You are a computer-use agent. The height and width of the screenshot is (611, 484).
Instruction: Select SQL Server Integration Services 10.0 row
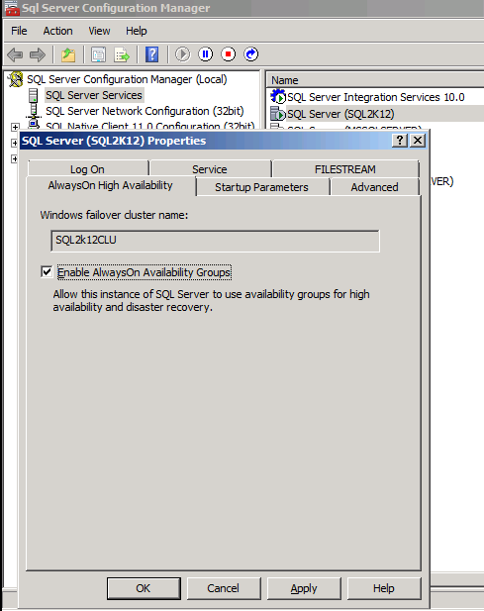coord(376,97)
